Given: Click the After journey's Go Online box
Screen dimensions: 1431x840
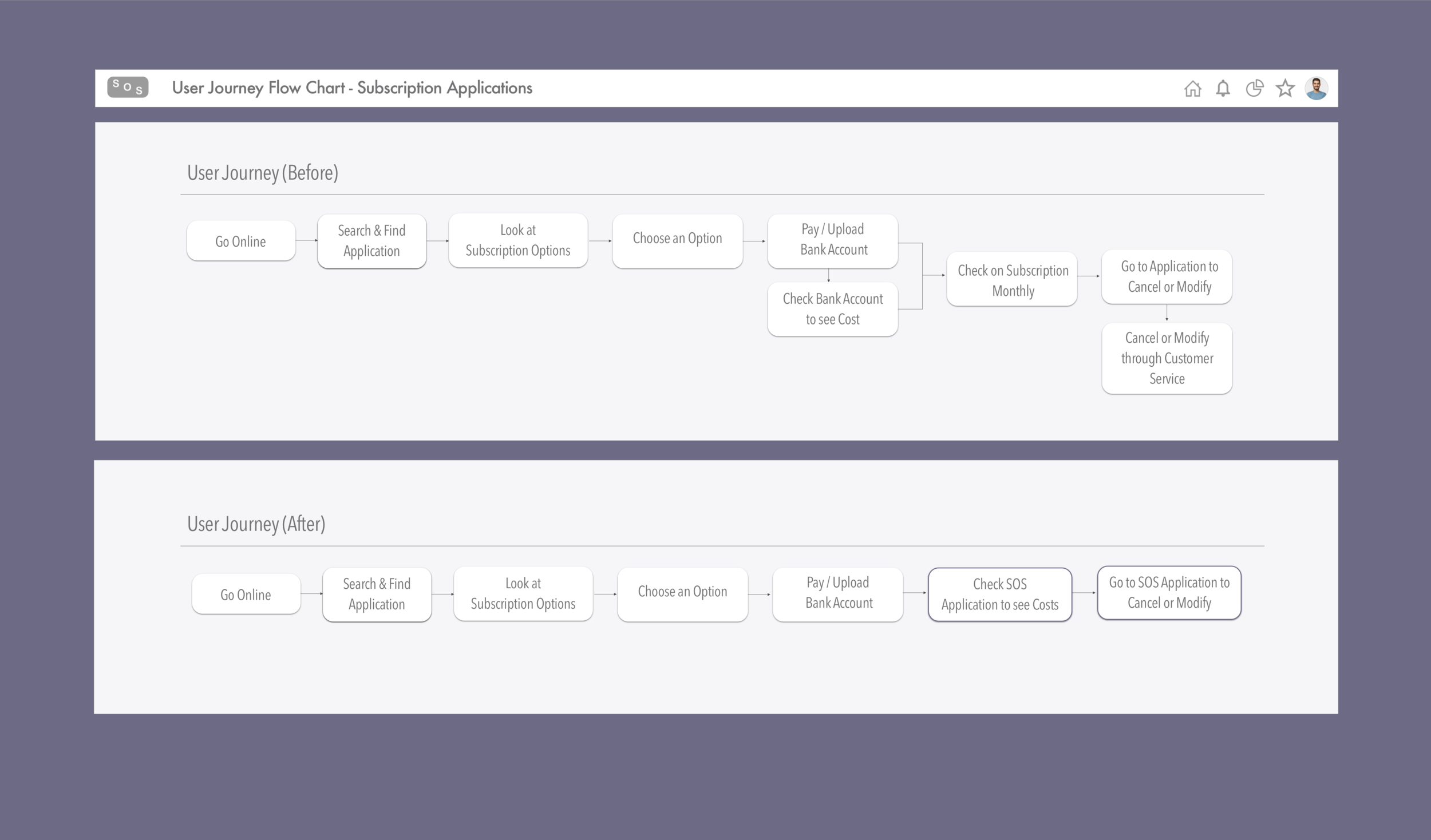Looking at the screenshot, I should (246, 595).
